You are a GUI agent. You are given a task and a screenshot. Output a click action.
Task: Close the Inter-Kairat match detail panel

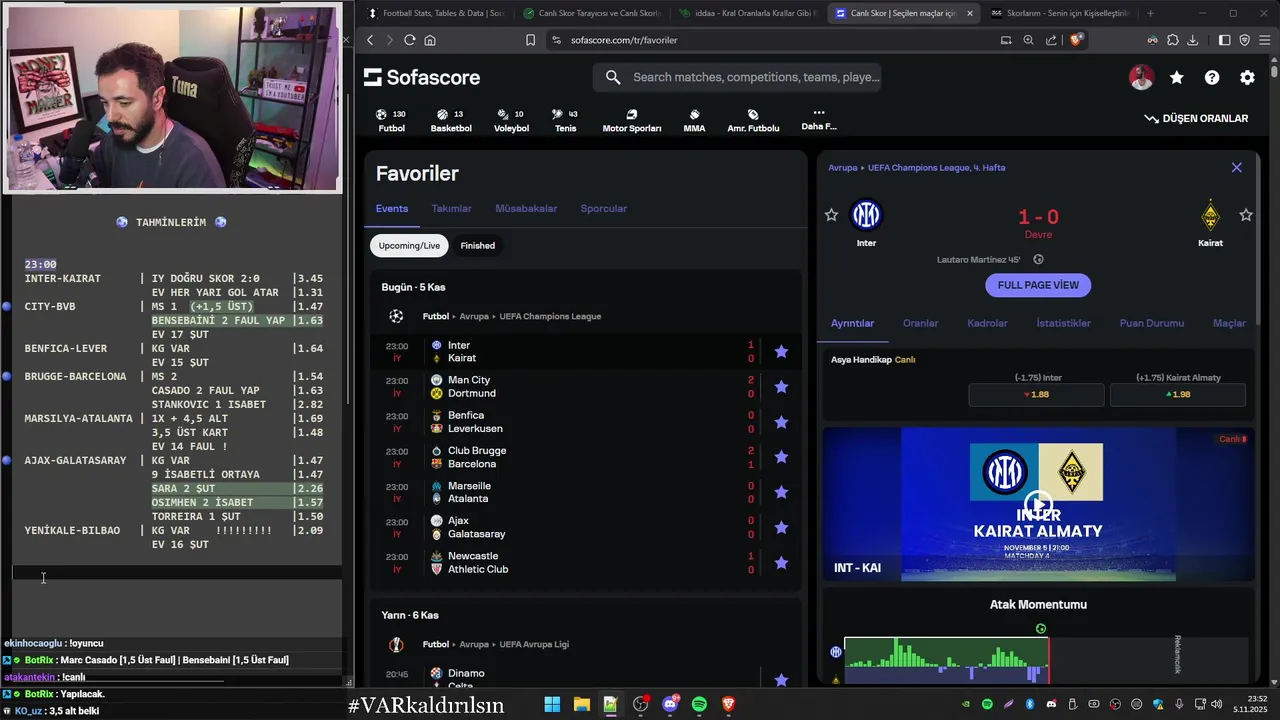point(1237,168)
